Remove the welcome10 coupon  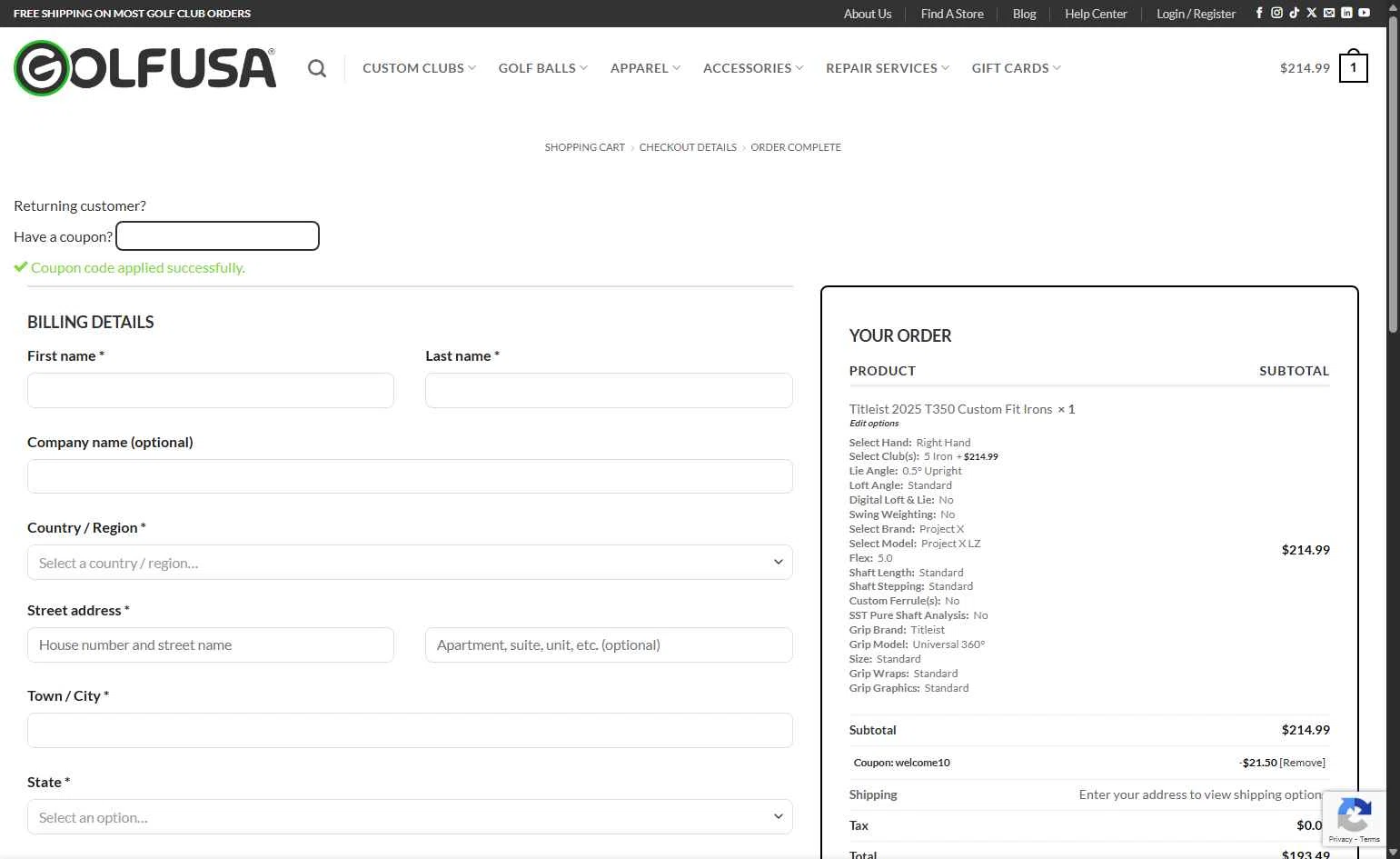1303,763
